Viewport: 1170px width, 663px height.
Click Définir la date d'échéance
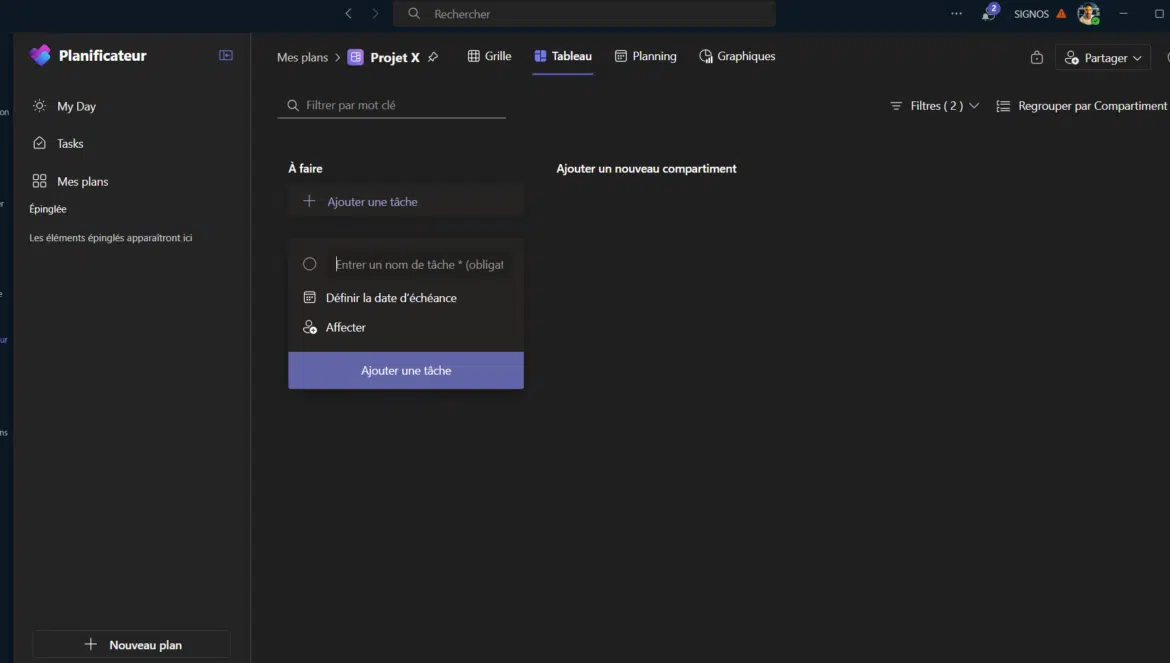point(390,298)
